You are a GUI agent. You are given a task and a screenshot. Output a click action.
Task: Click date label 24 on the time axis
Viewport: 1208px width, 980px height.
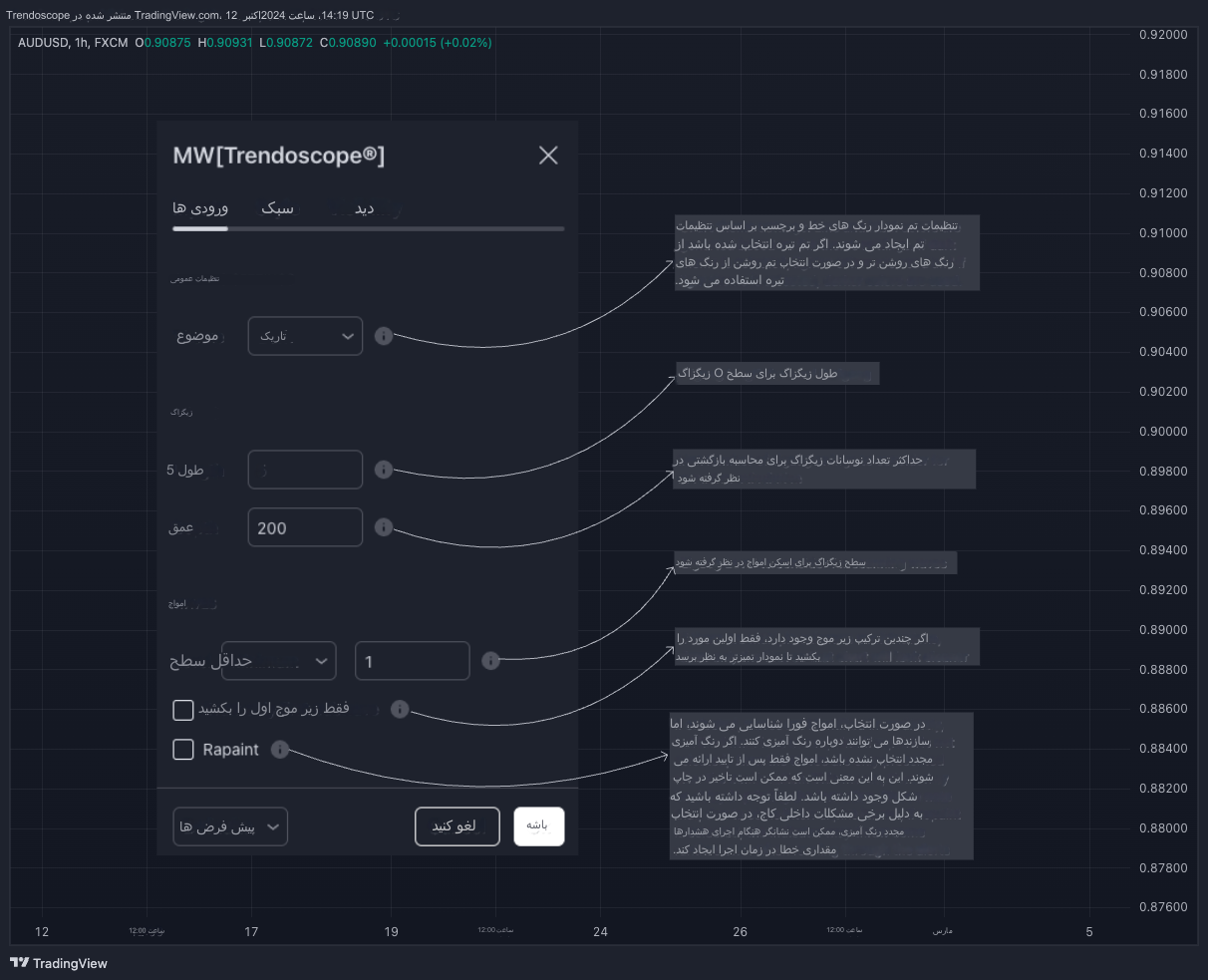click(600, 931)
